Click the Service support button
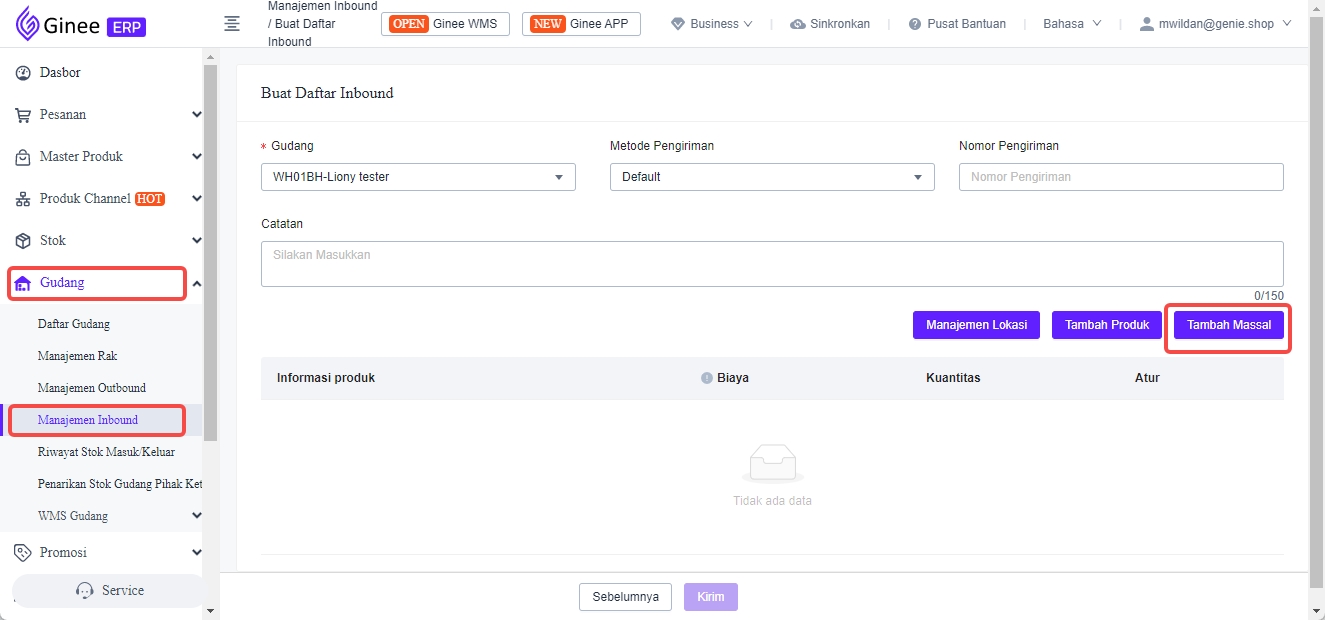This screenshot has height=620, width=1325. point(110,591)
